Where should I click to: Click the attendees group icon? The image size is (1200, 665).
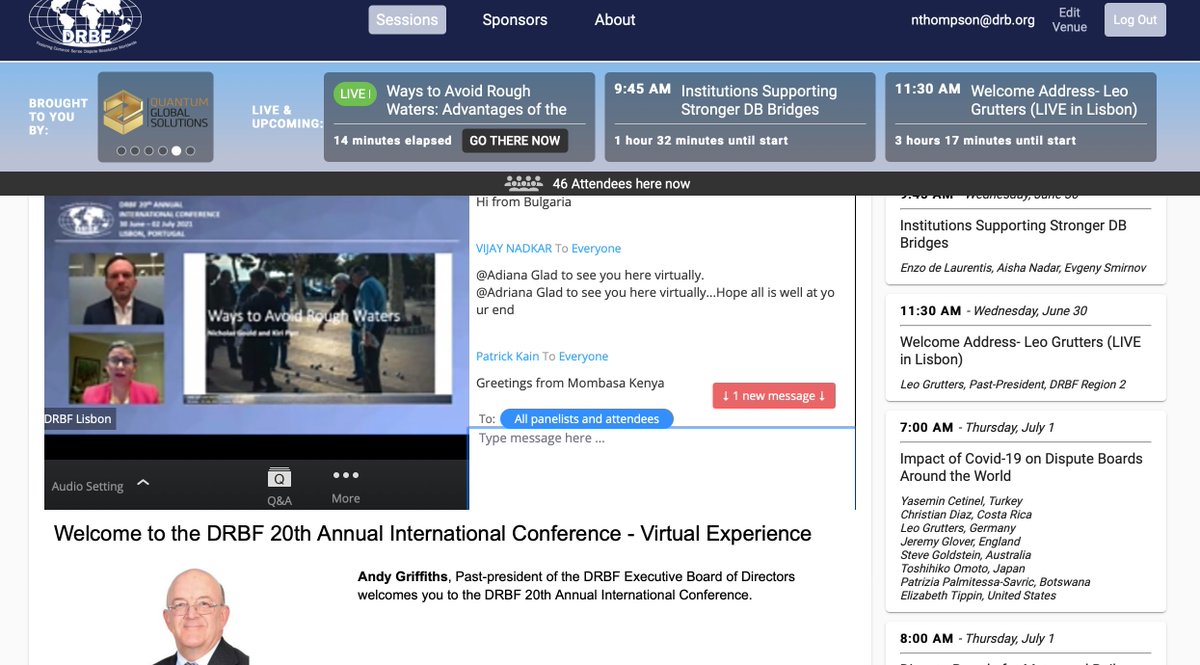pos(524,183)
